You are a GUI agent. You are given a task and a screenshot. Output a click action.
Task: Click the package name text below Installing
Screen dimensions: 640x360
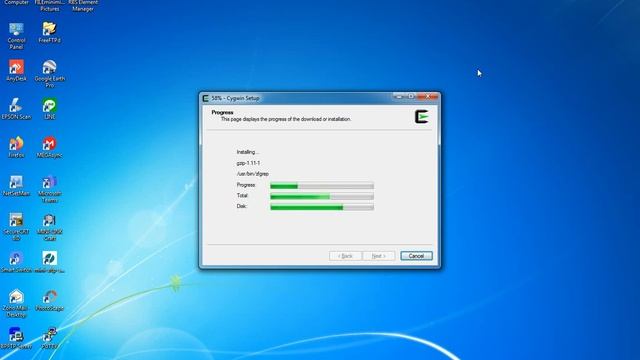click(248, 163)
